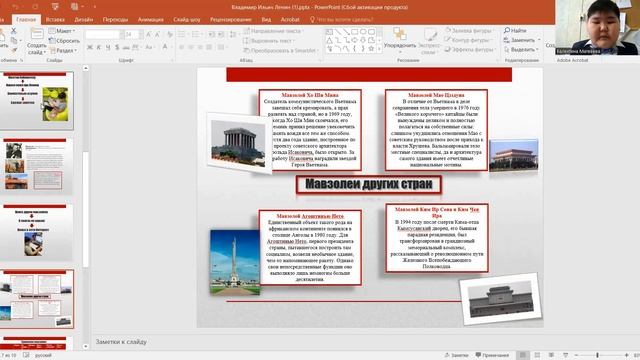Viewport: 640px width, 360px height.
Task: Toggle Italic К formatting
Action: coord(98,47)
